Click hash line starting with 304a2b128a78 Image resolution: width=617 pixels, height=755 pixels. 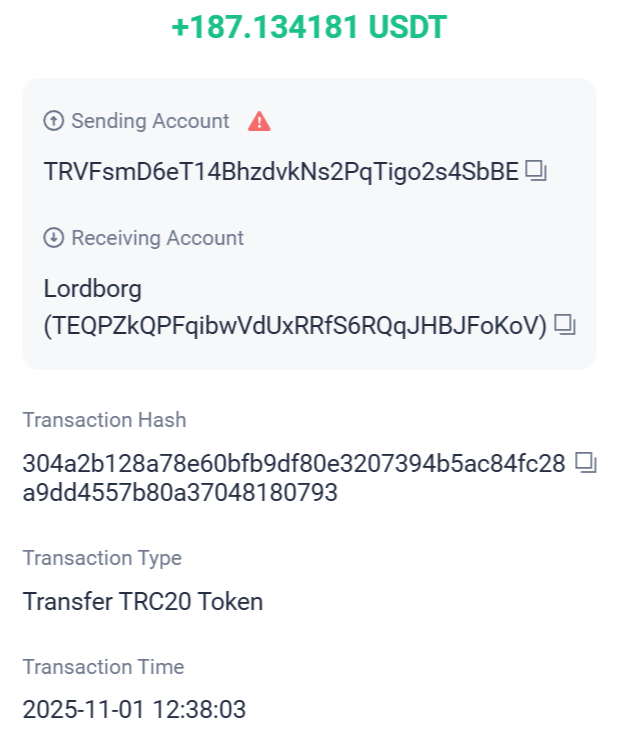pos(294,463)
